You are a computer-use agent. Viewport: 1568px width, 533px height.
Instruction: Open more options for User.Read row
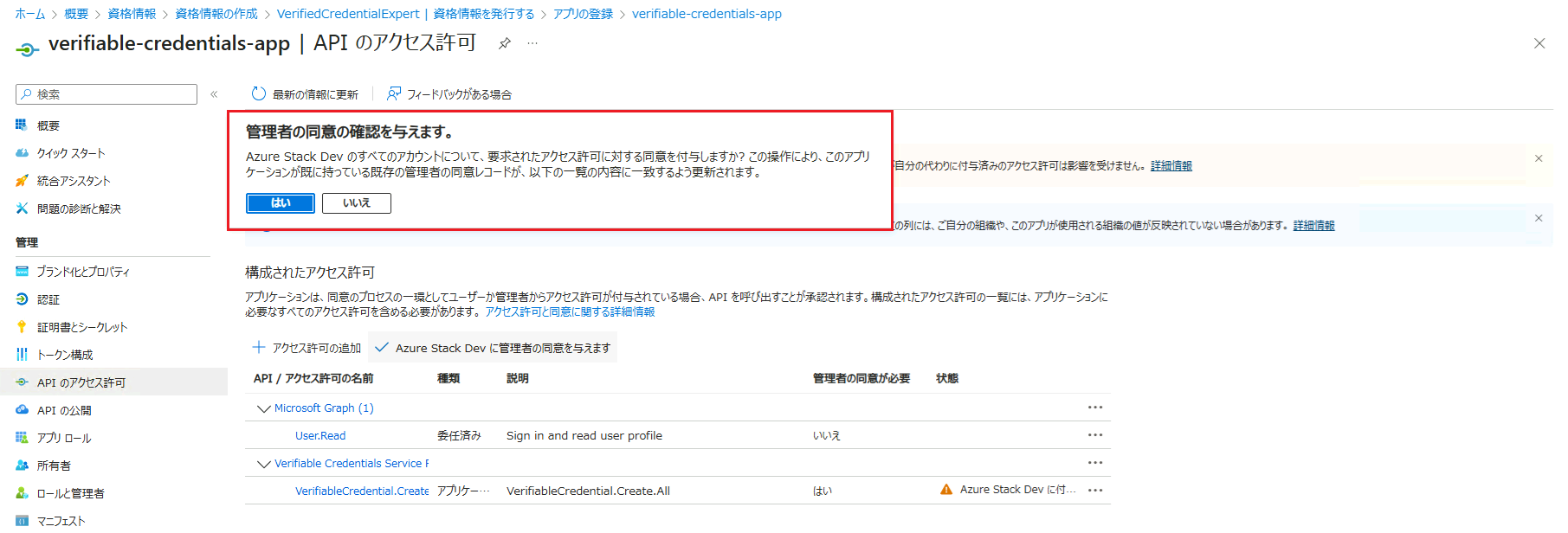pos(1094,435)
